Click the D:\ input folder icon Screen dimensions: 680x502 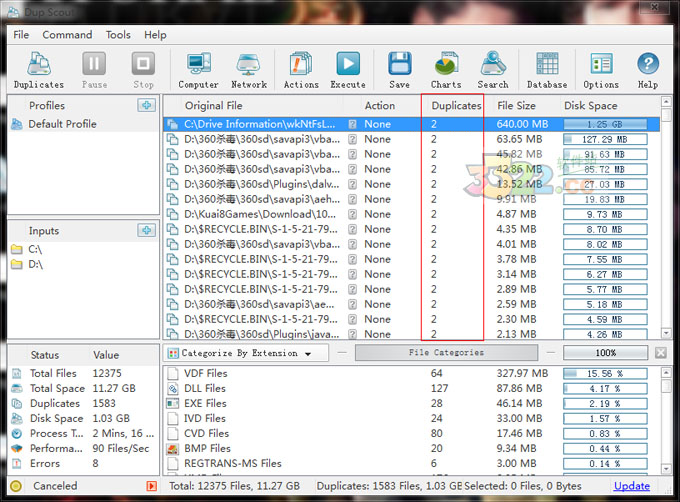point(16,264)
